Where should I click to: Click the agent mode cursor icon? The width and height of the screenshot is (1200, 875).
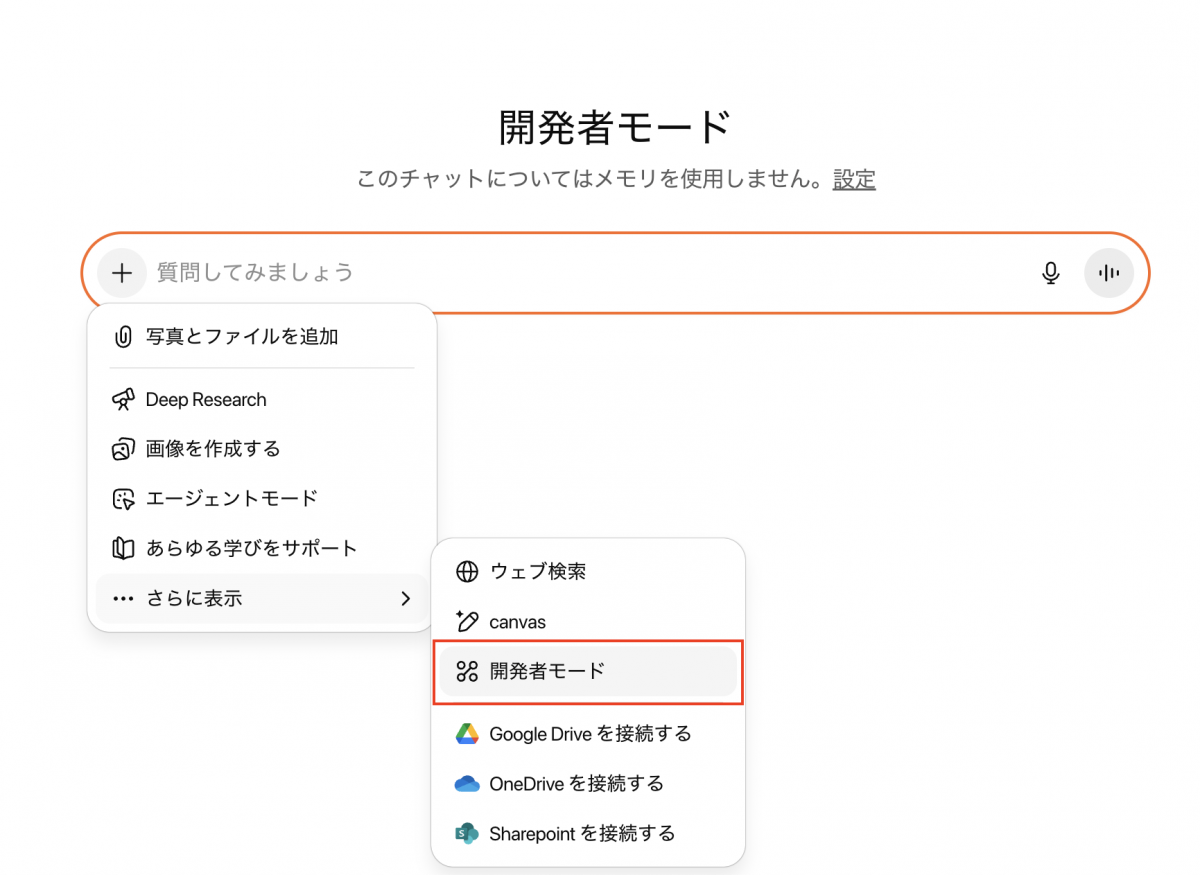point(123,498)
